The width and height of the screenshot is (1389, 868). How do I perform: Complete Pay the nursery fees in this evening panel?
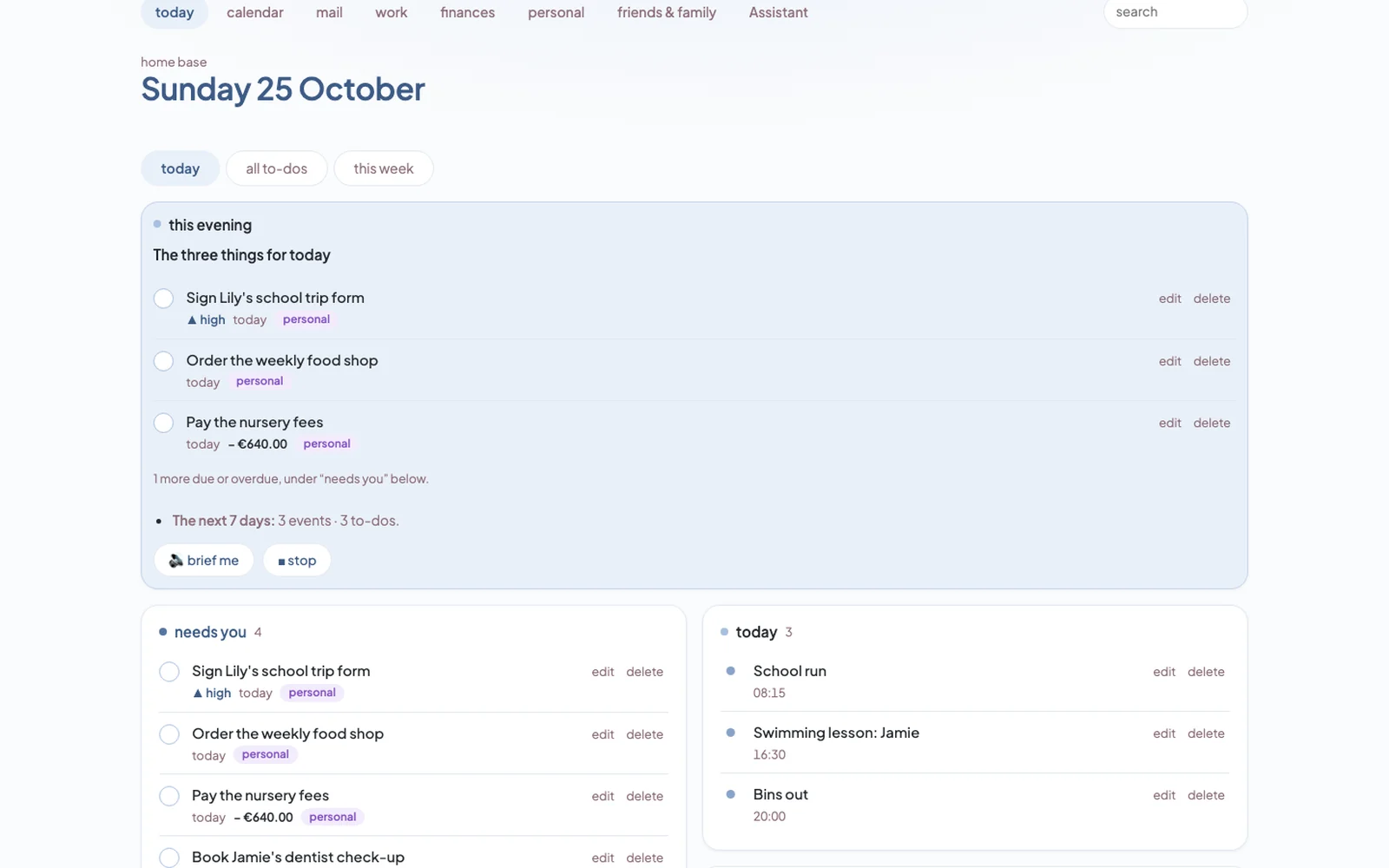(x=163, y=423)
